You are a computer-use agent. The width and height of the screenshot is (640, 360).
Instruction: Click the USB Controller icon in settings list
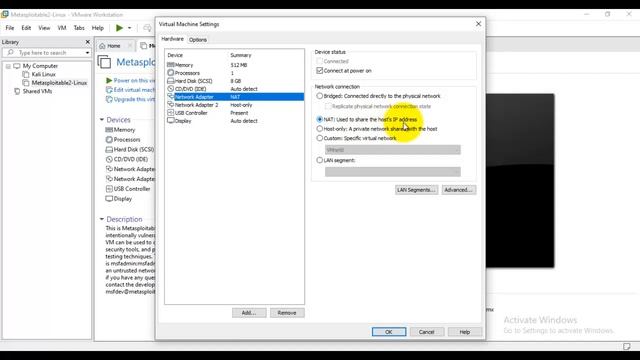[171, 113]
